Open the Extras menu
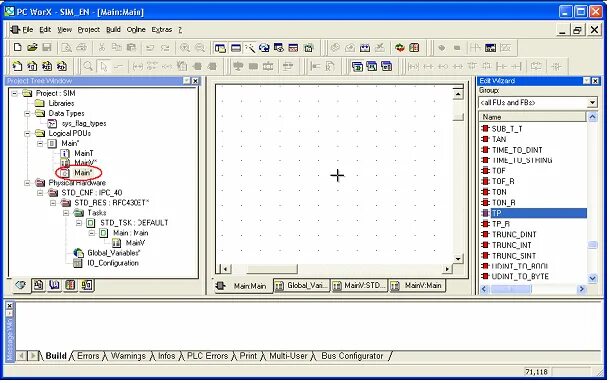The width and height of the screenshot is (610, 383). [161, 30]
